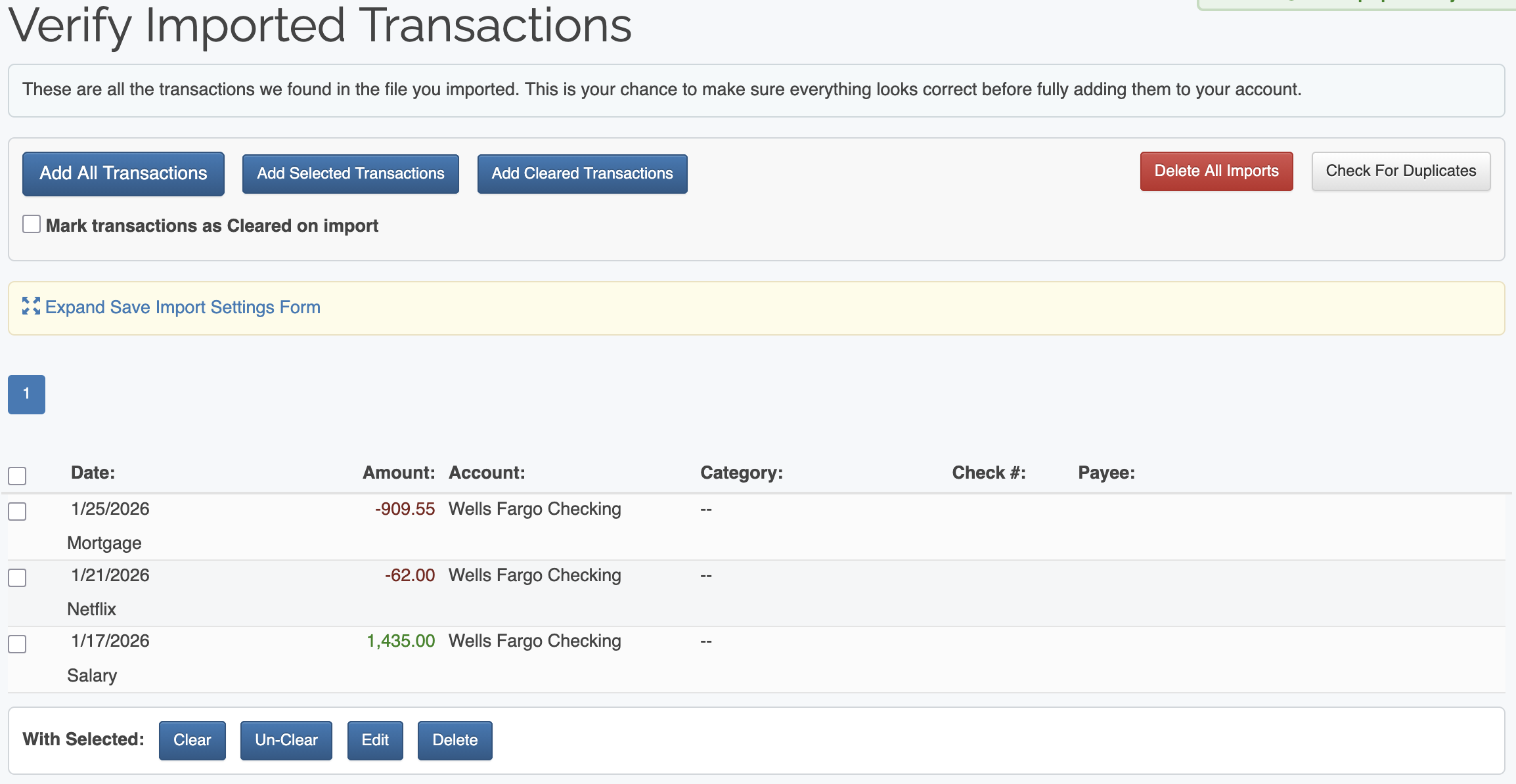The width and height of the screenshot is (1516, 784).
Task: Click Add Selected Transactions button
Action: click(x=350, y=174)
